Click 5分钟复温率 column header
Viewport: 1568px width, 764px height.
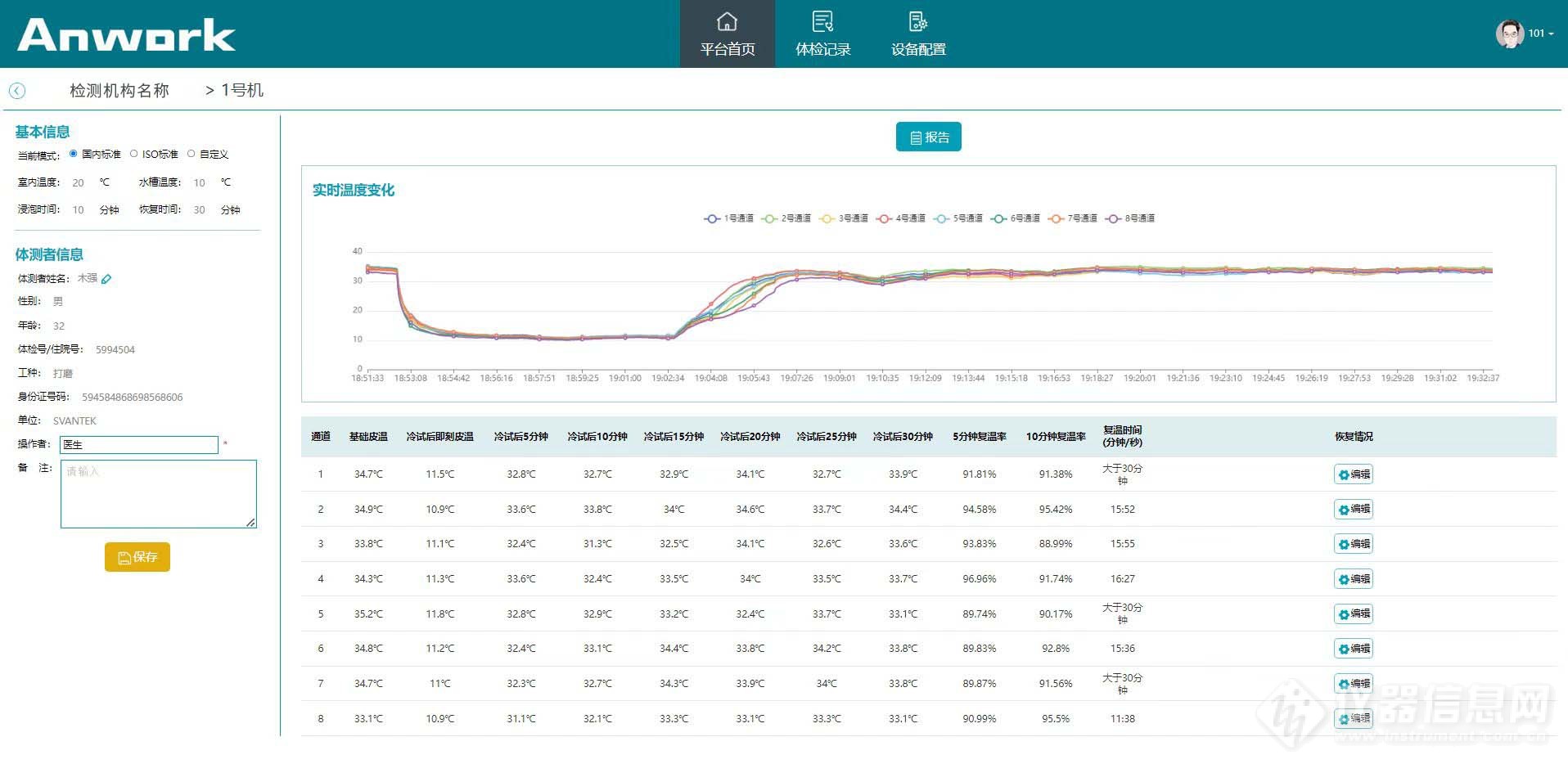[x=980, y=437]
